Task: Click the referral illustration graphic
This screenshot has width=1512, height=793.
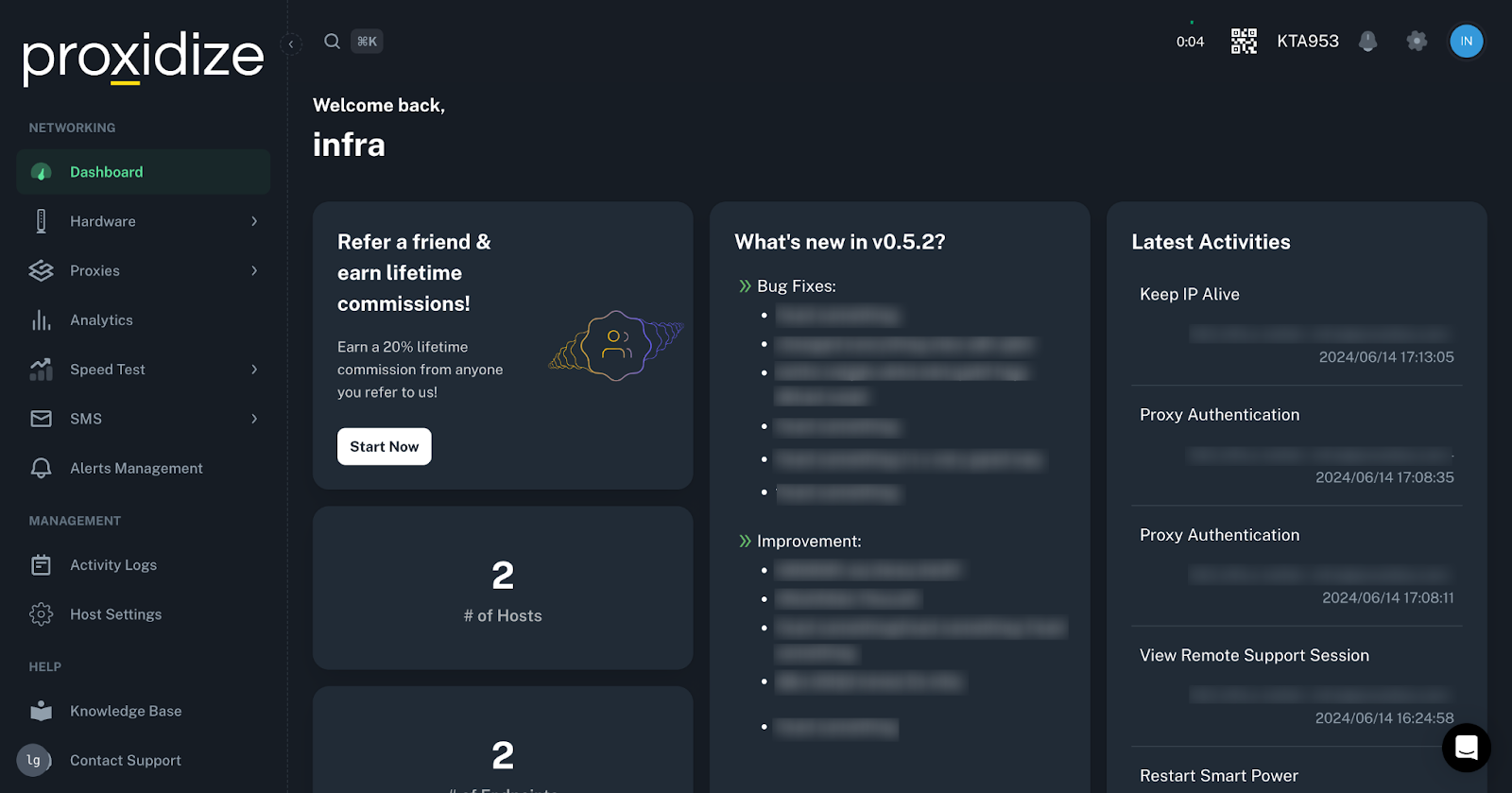Action: tap(616, 346)
